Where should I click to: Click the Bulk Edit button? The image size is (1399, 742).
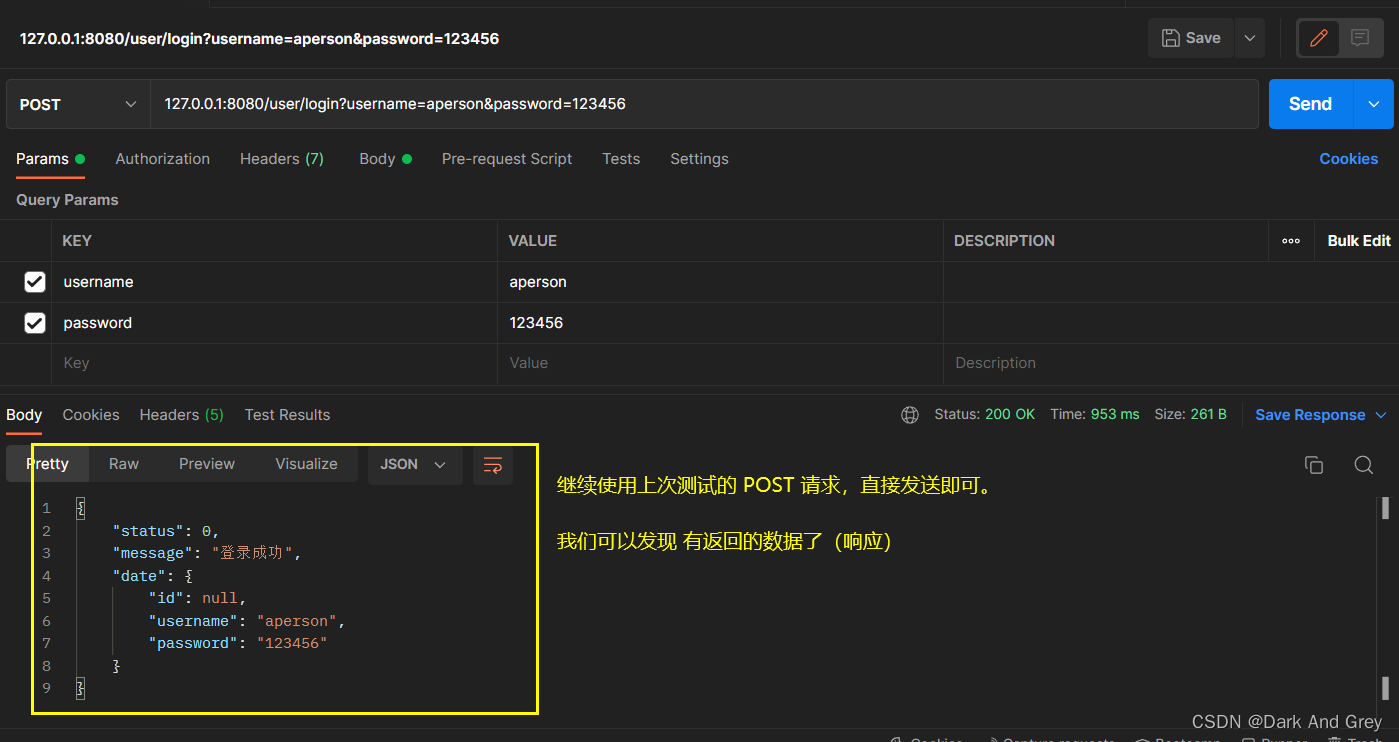(x=1358, y=241)
